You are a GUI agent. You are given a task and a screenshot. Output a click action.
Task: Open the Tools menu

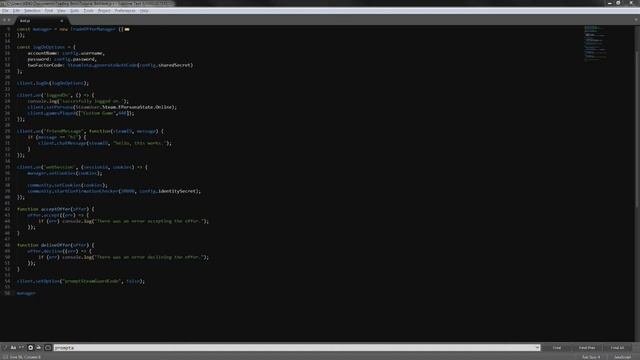pyautogui.click(x=89, y=11)
